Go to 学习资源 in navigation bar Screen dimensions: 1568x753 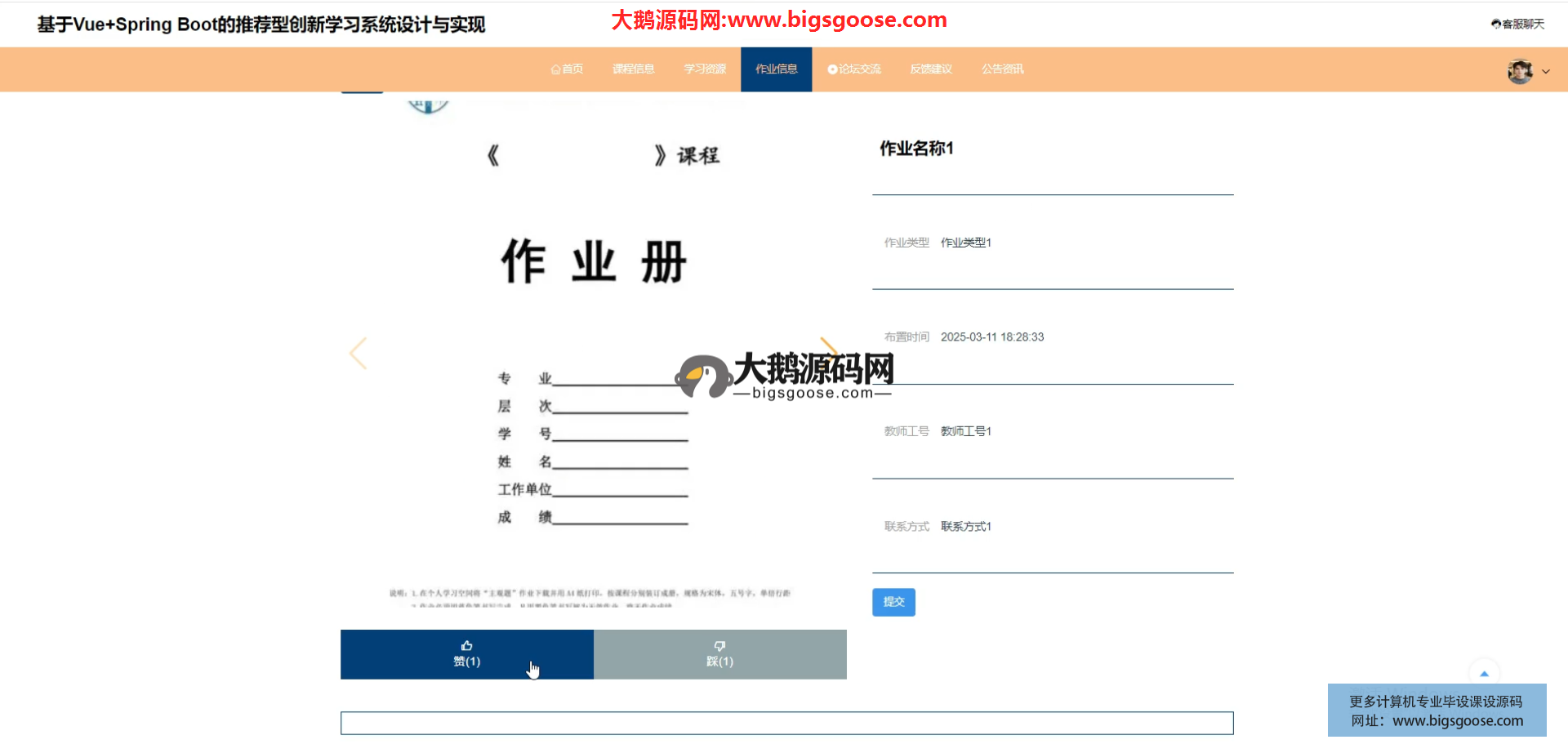click(x=705, y=69)
